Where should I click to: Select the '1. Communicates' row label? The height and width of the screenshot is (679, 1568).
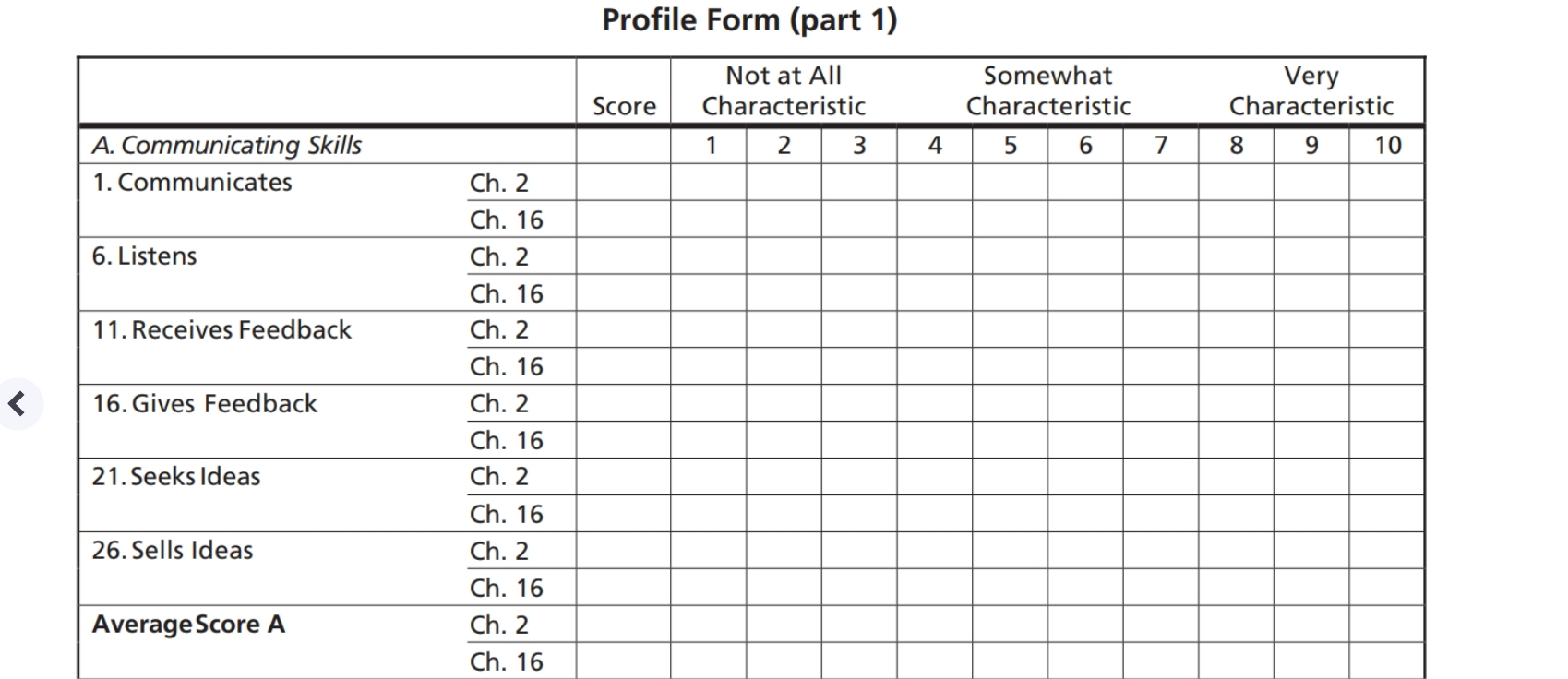click(192, 183)
